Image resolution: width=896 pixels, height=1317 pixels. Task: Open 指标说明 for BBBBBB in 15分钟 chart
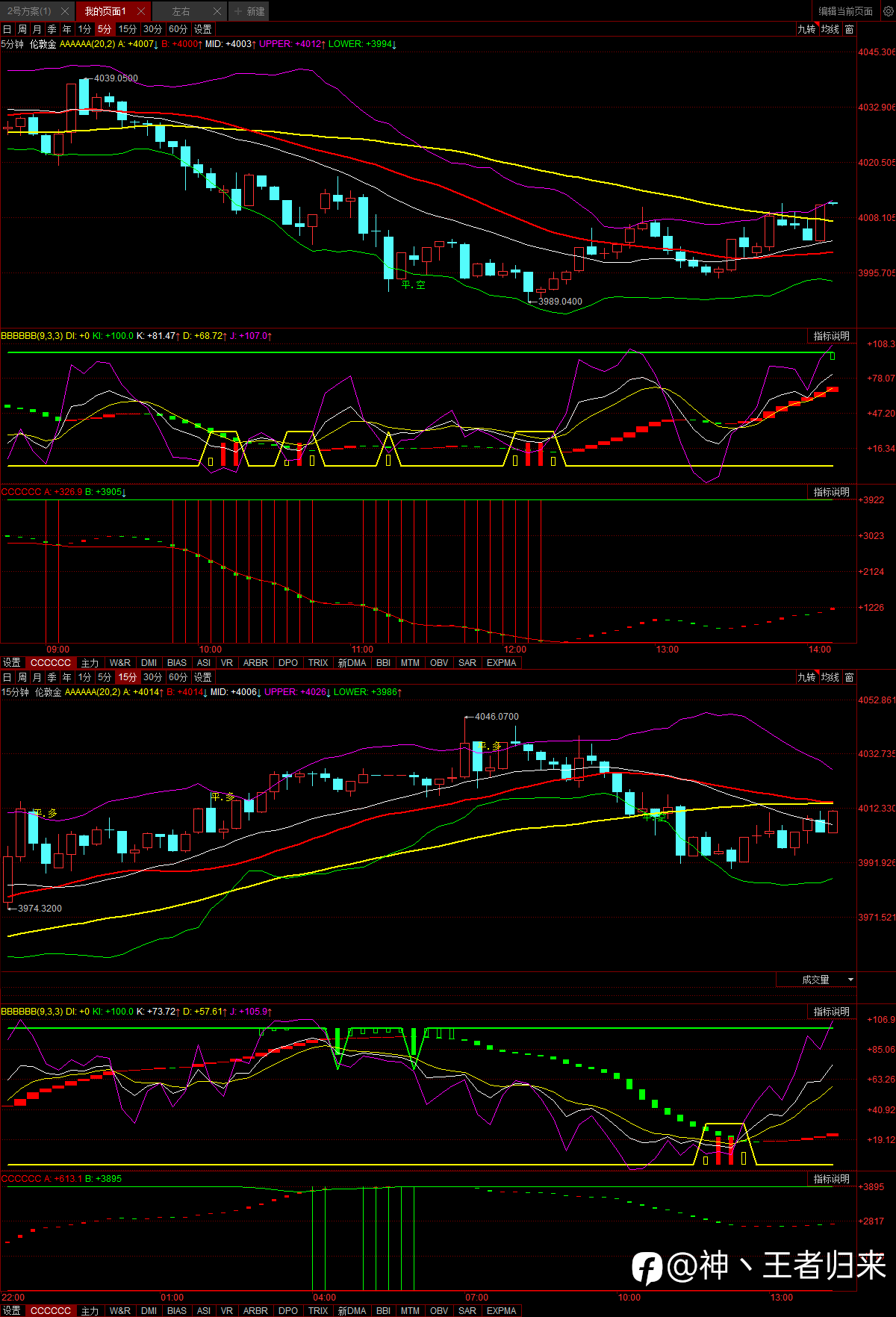(832, 1012)
